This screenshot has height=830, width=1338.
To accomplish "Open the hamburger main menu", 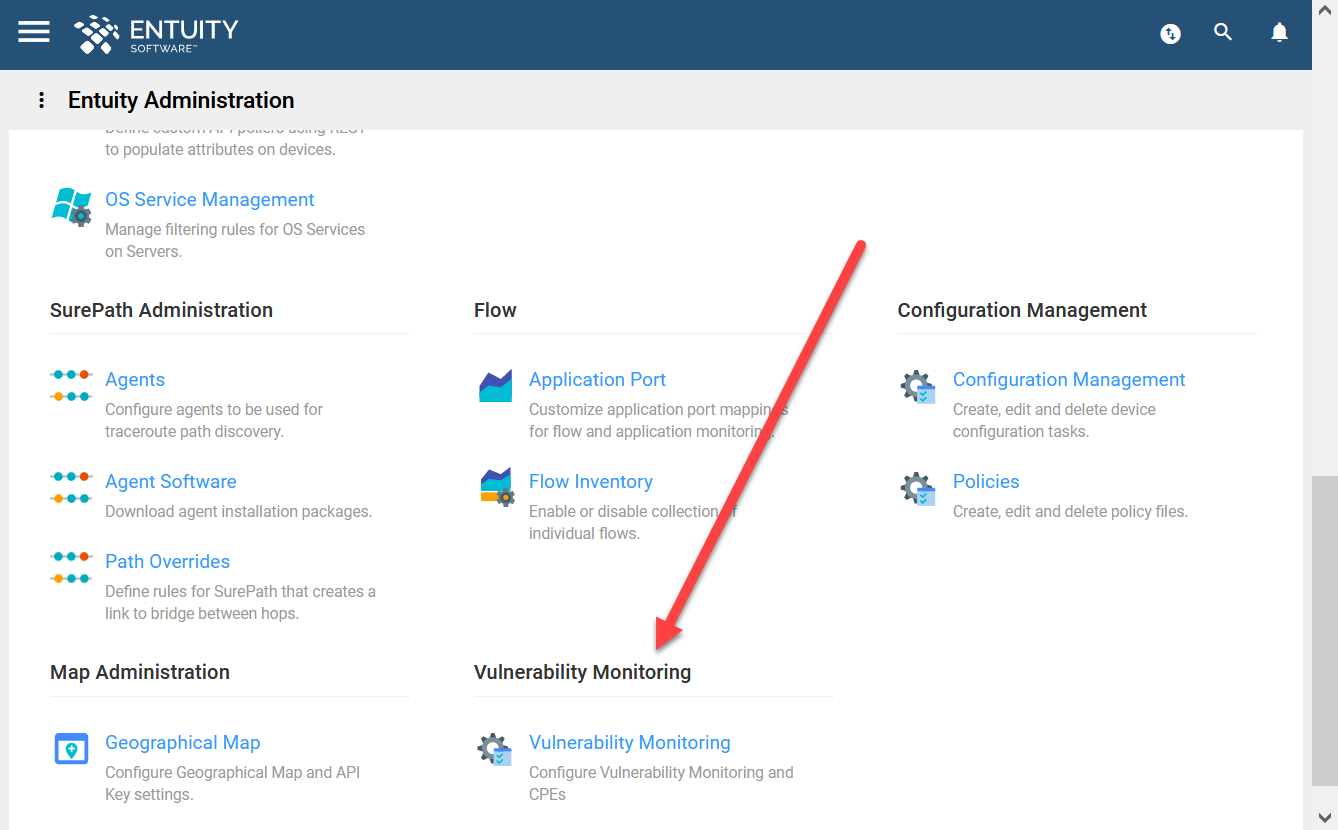I will pos(34,32).
